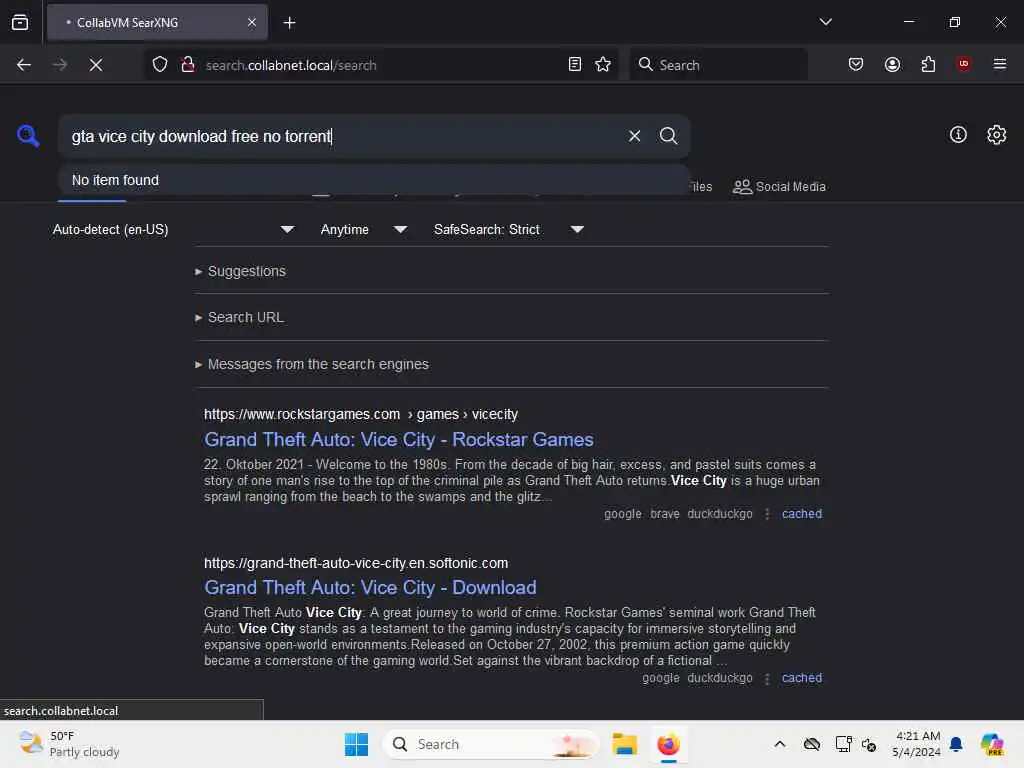Go back to previous page

tap(24, 65)
